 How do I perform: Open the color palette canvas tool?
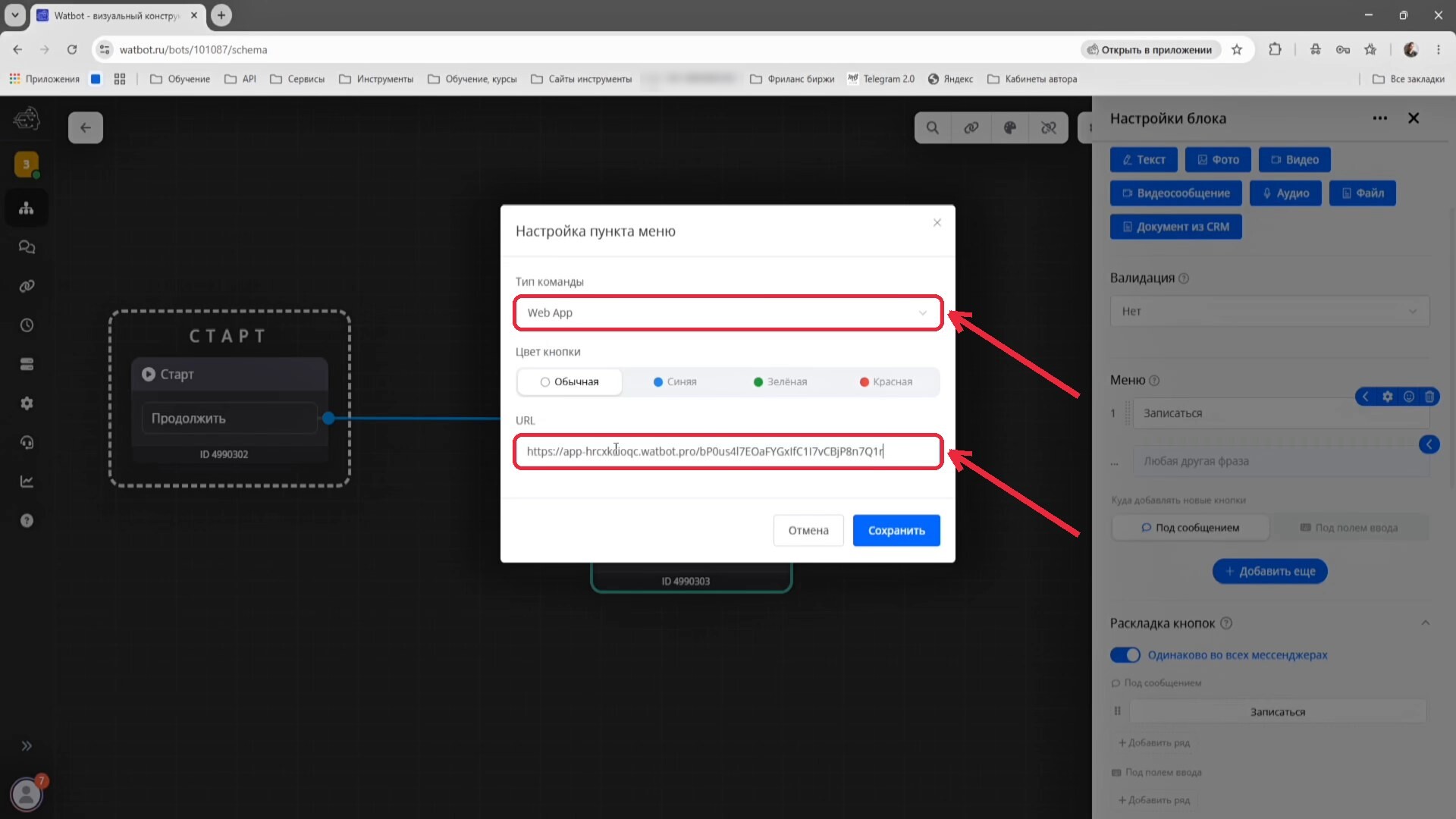click(1010, 127)
